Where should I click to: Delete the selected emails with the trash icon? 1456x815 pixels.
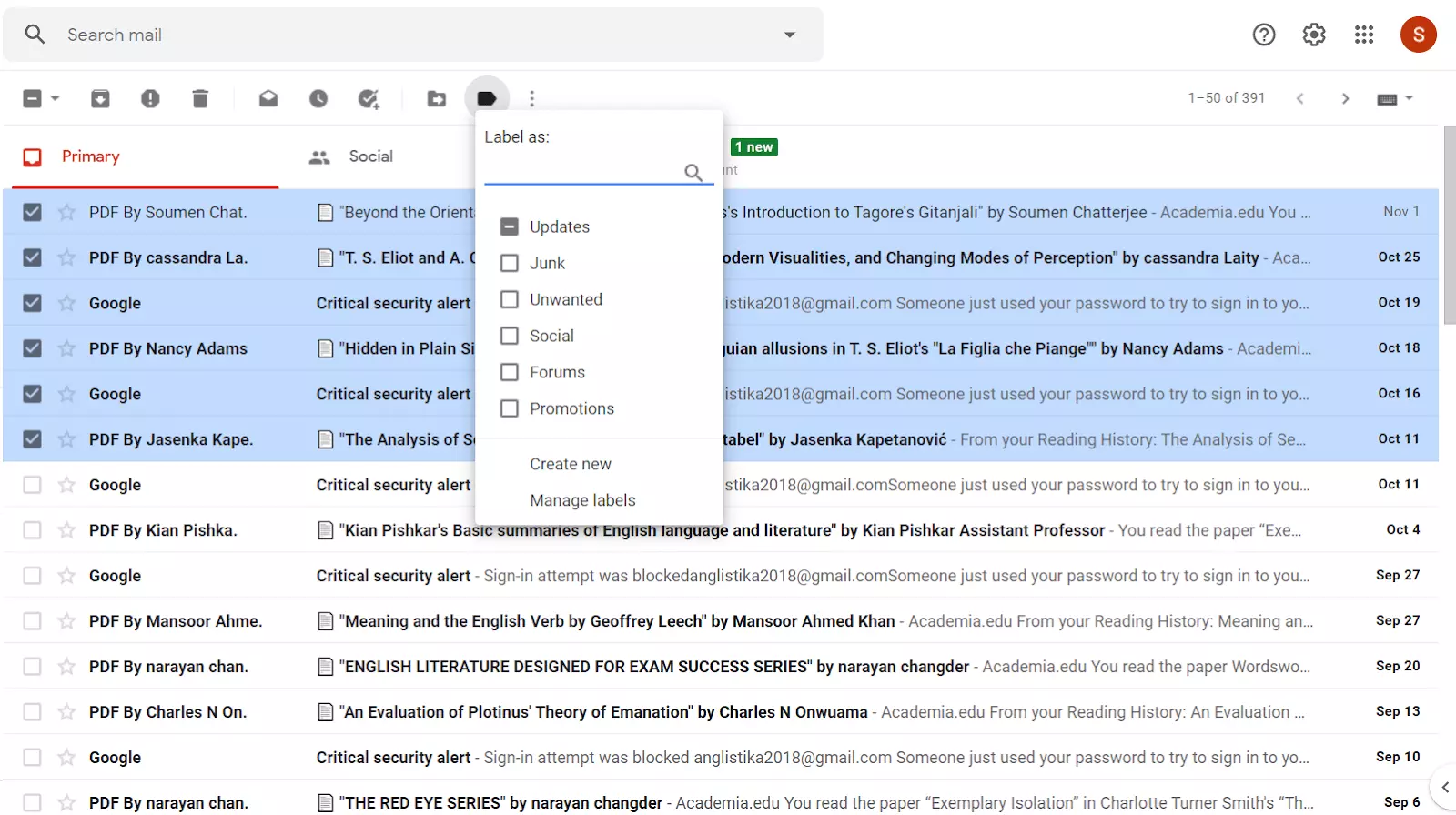click(200, 98)
